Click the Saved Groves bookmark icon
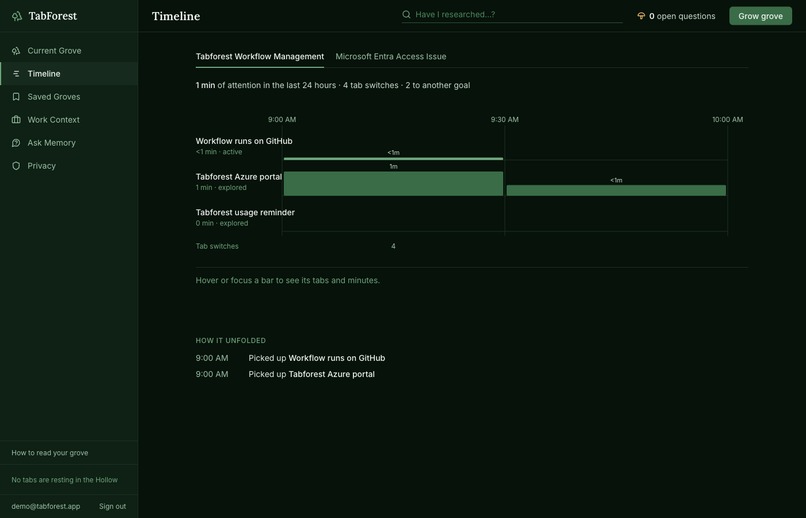This screenshot has width=806, height=518. pyautogui.click(x=16, y=97)
